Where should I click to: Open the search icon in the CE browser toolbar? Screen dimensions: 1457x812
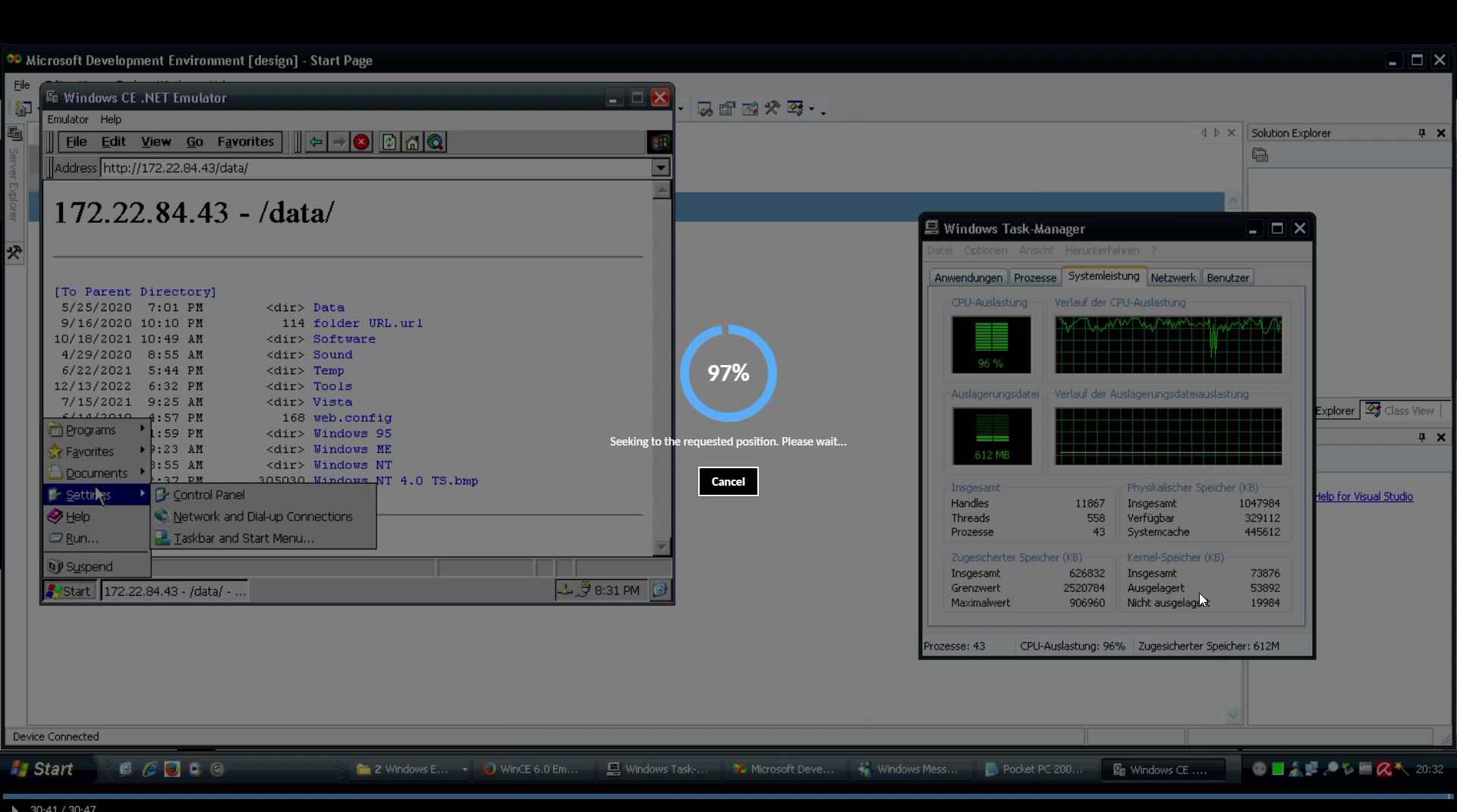435,142
